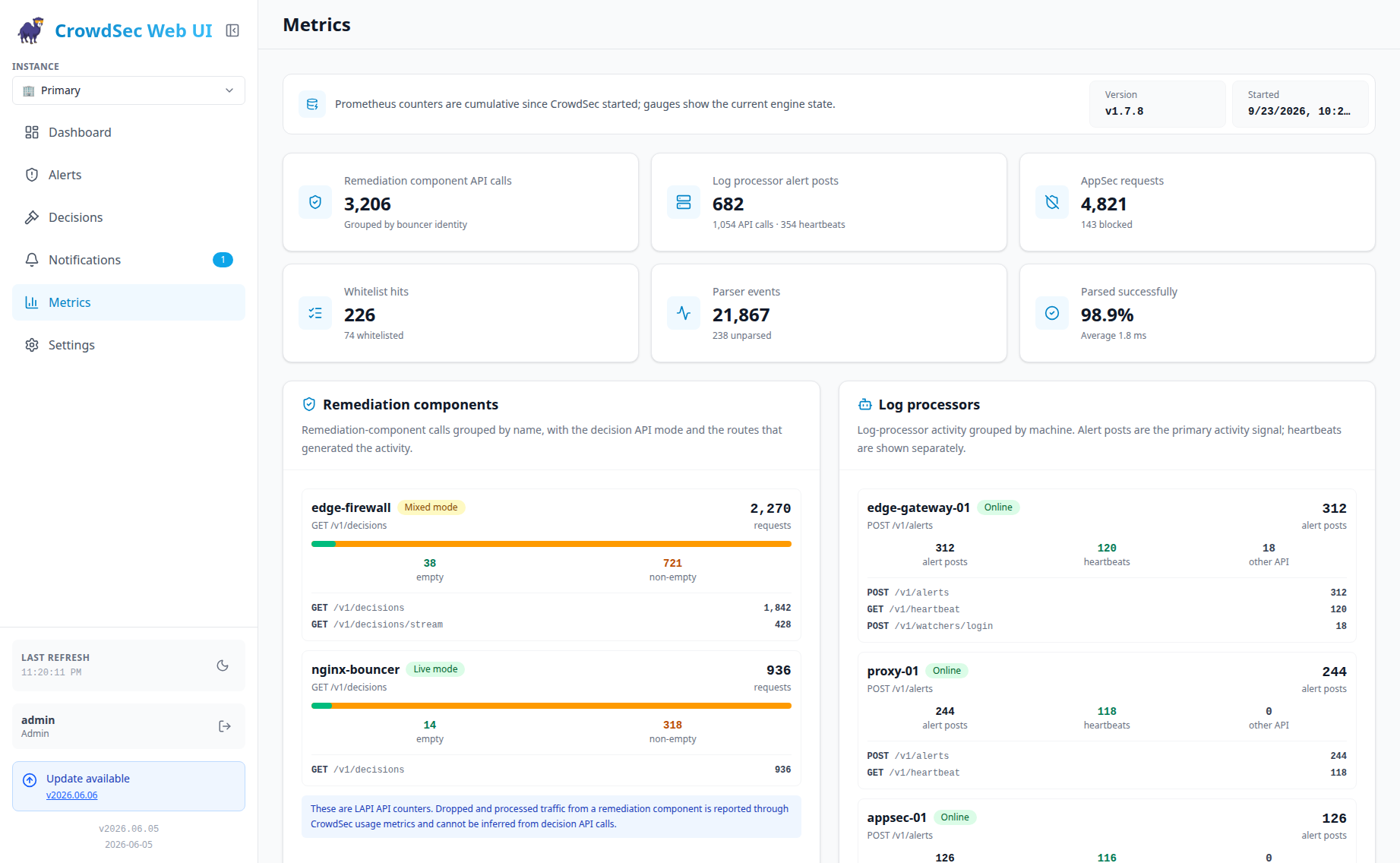The width and height of the screenshot is (1400, 863).
Task: Open the Settings page
Action: (128, 345)
